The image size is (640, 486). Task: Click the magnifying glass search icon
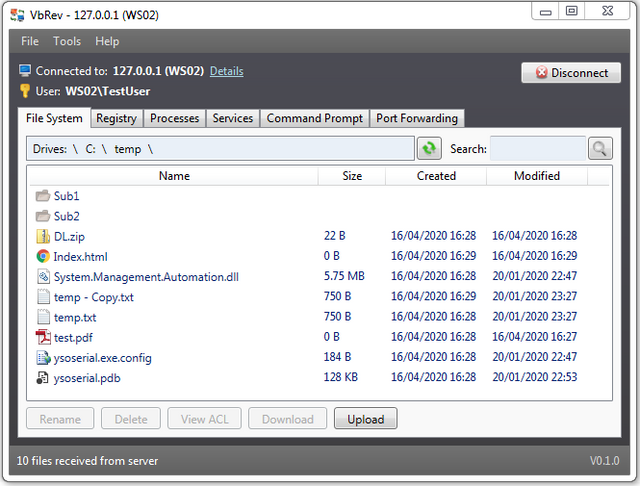tap(600, 149)
